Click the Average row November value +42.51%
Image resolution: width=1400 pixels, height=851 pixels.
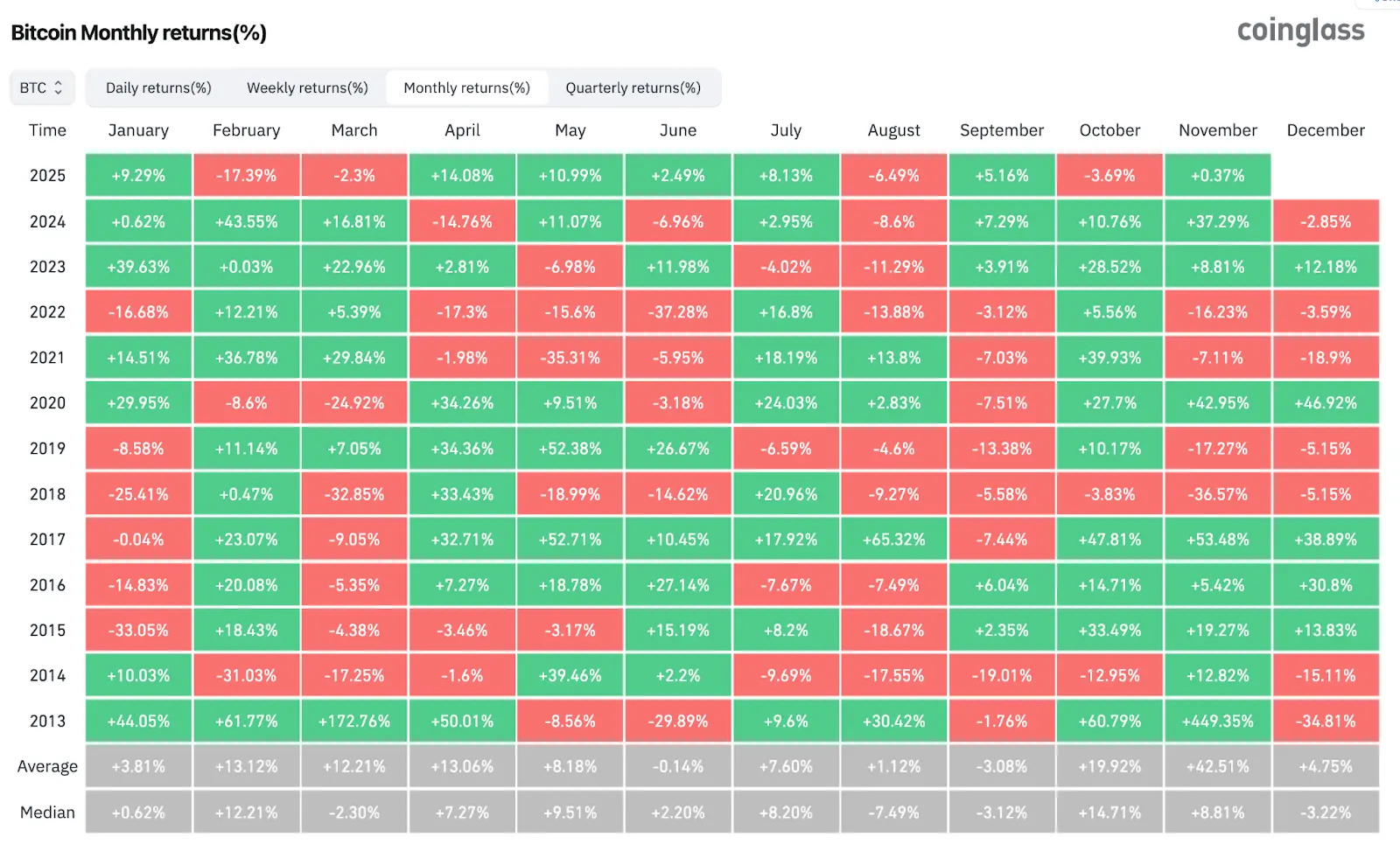pos(1217,766)
